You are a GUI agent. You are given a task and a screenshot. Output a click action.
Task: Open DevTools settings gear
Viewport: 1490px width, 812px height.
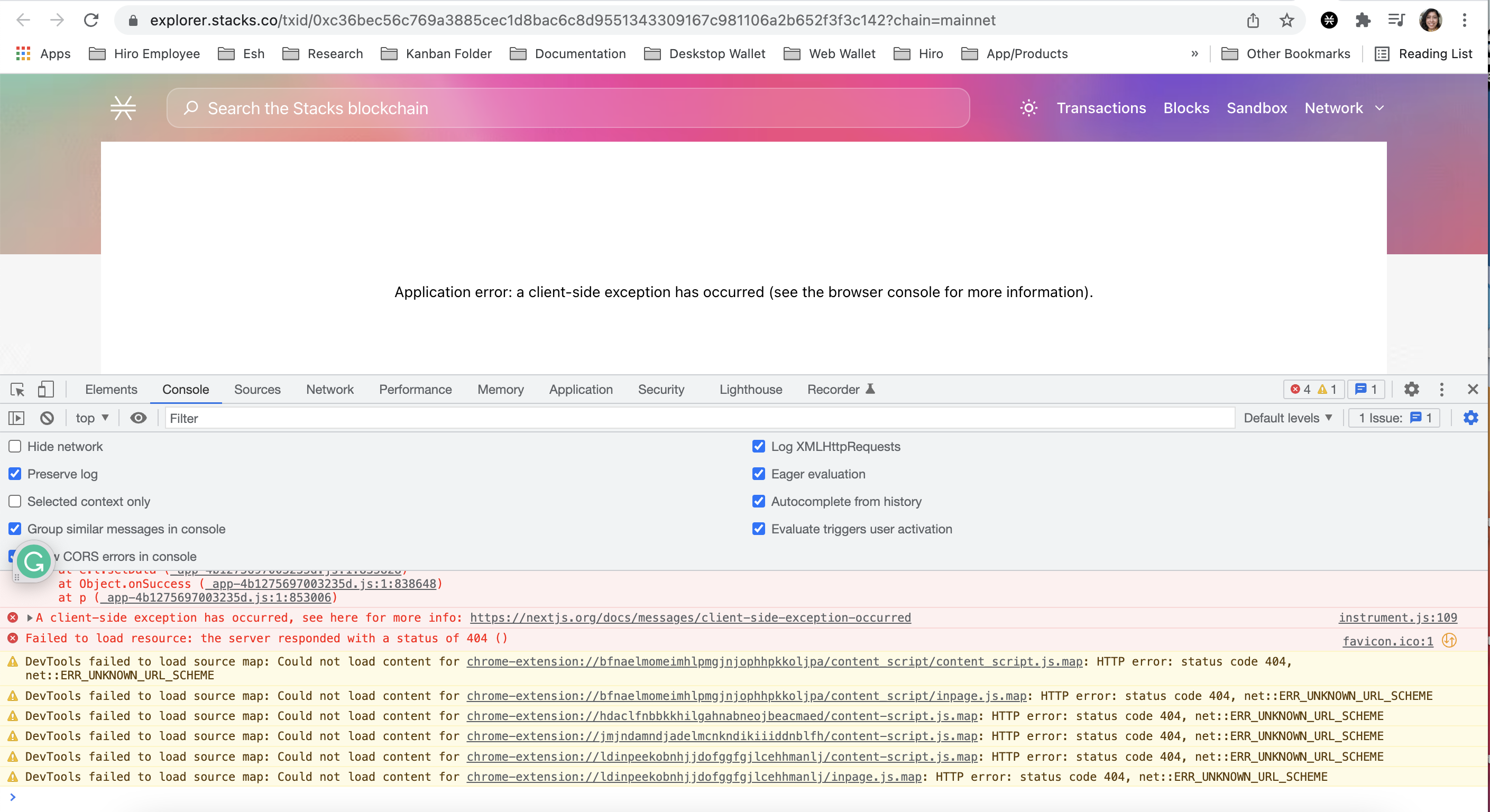pos(1411,389)
